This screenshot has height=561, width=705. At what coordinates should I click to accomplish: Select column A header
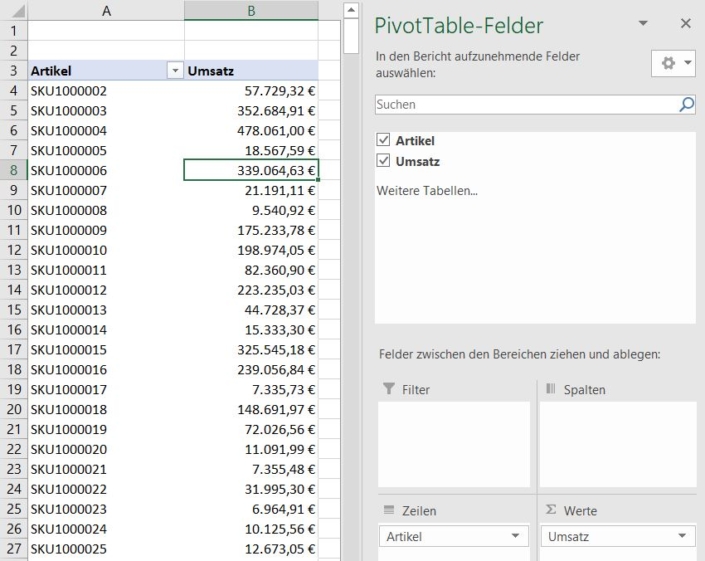[106, 10]
